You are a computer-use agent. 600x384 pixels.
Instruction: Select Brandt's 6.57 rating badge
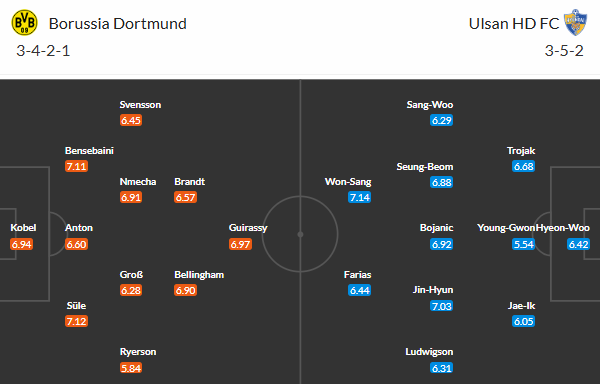pyautogui.click(x=186, y=197)
